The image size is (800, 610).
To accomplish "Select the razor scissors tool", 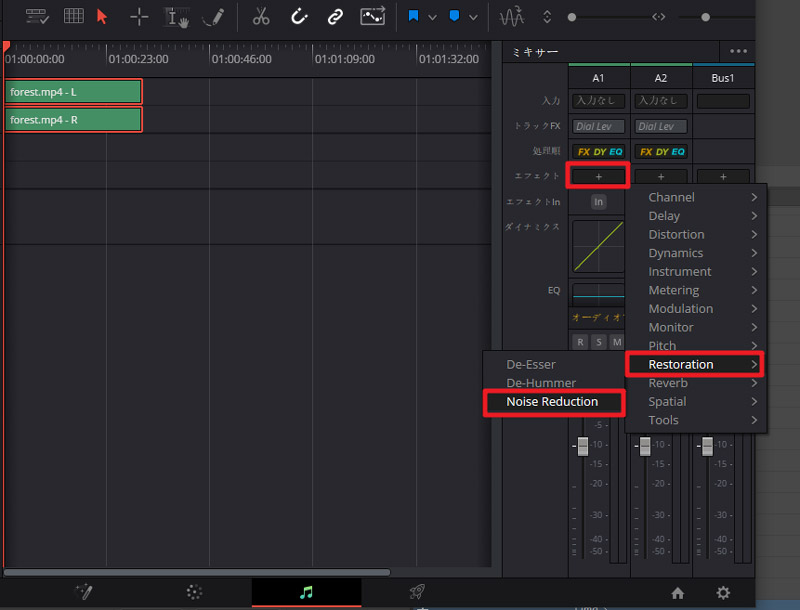I will (261, 17).
